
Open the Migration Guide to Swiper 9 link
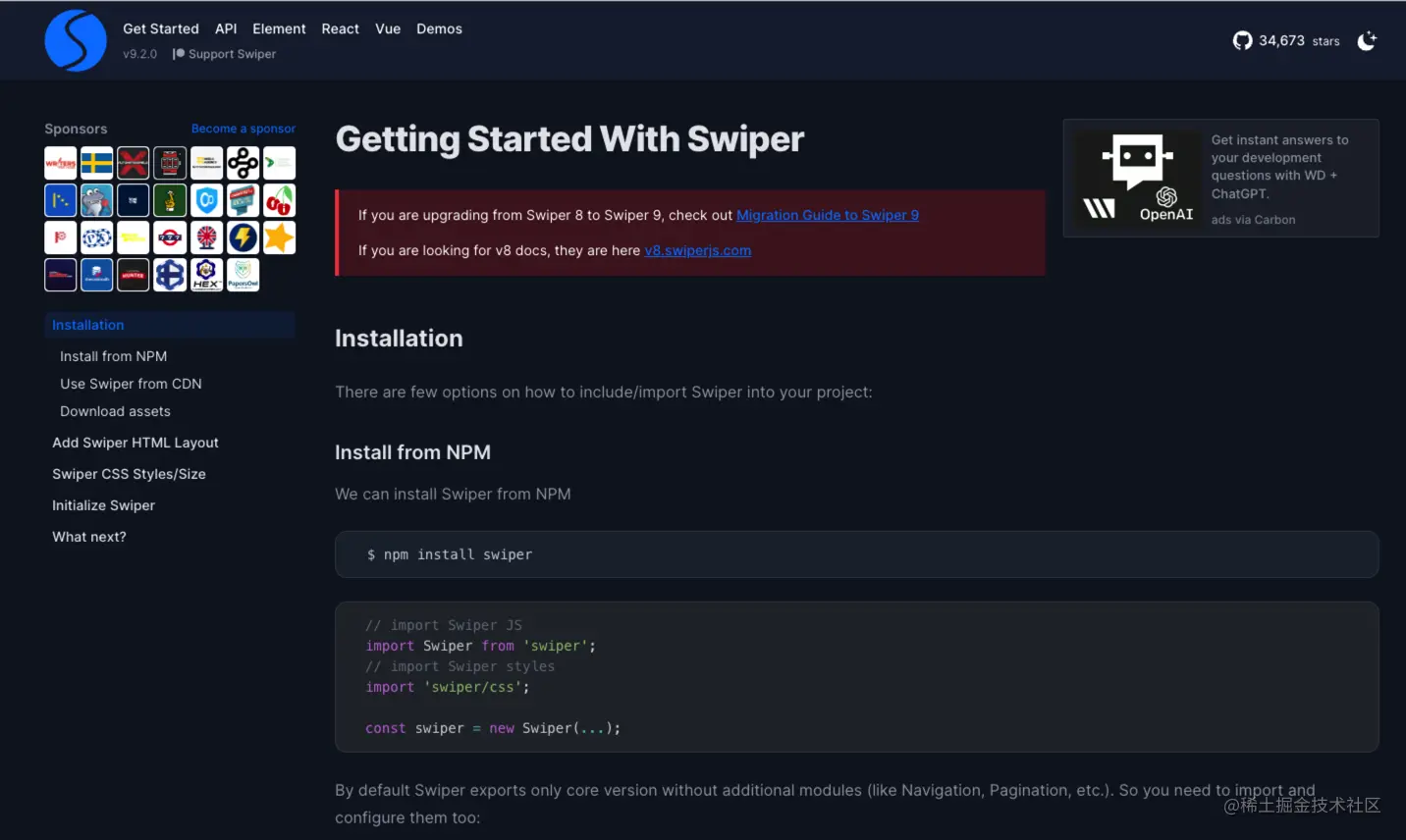pos(828,215)
